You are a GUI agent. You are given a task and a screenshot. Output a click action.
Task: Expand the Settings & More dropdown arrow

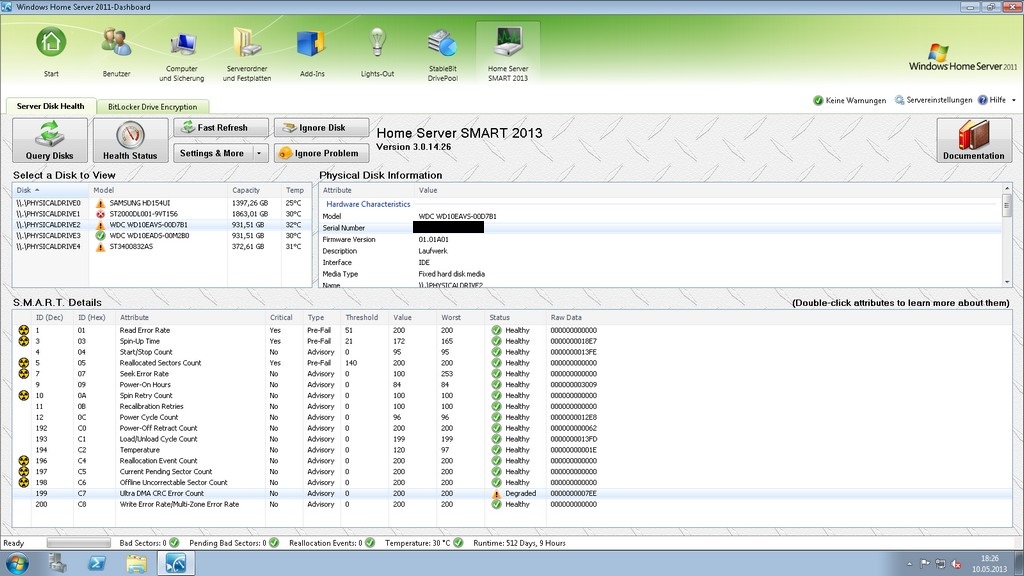(x=259, y=153)
